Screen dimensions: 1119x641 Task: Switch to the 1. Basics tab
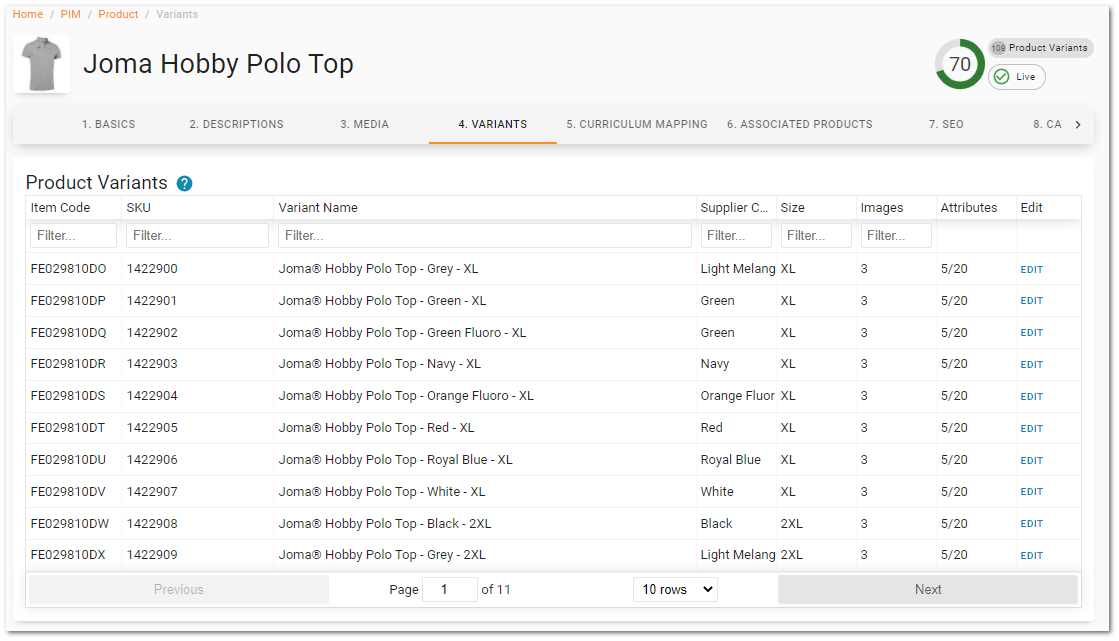108,124
